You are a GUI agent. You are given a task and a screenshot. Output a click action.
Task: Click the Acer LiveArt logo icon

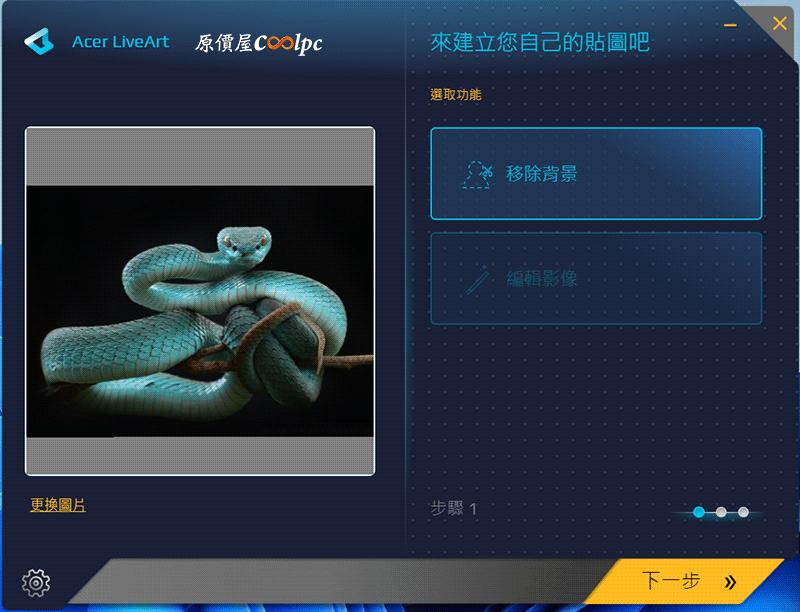(x=39, y=42)
